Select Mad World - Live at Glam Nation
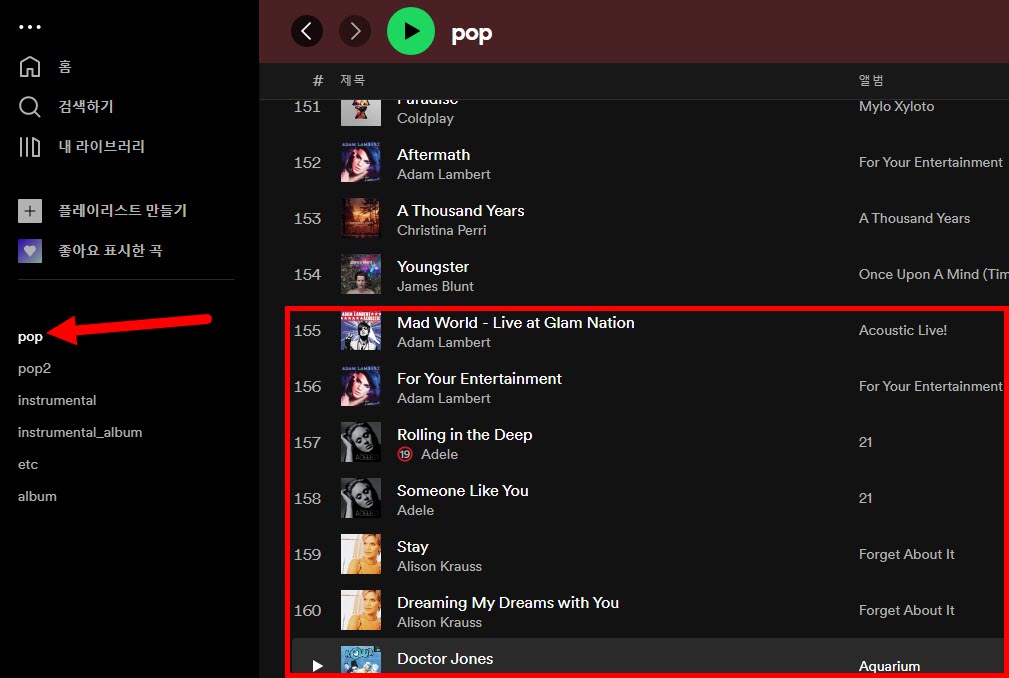1009x678 pixels. click(515, 323)
